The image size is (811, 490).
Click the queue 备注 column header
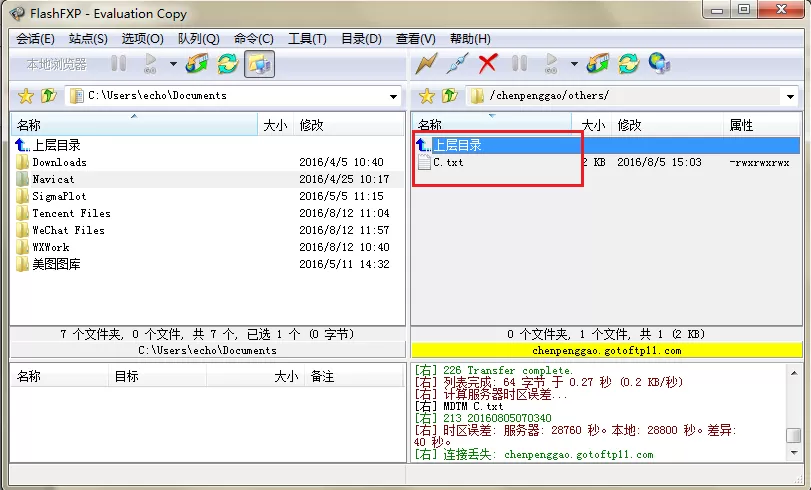tap(354, 376)
